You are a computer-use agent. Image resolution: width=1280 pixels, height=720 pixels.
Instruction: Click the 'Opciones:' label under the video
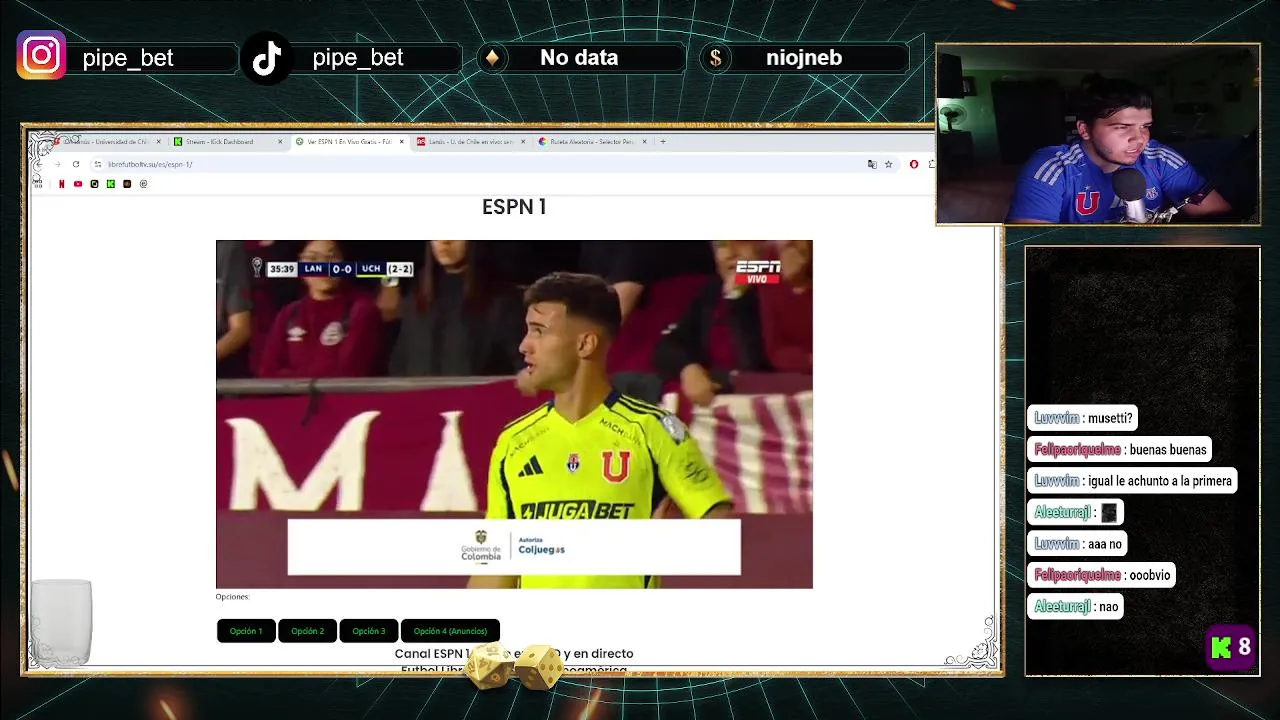pos(232,597)
